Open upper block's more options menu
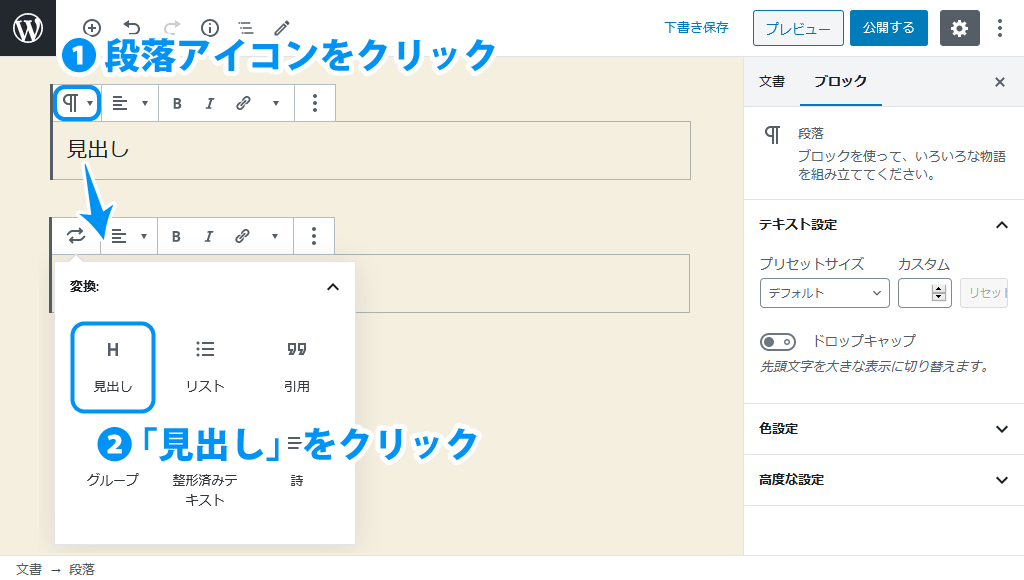 click(x=315, y=103)
